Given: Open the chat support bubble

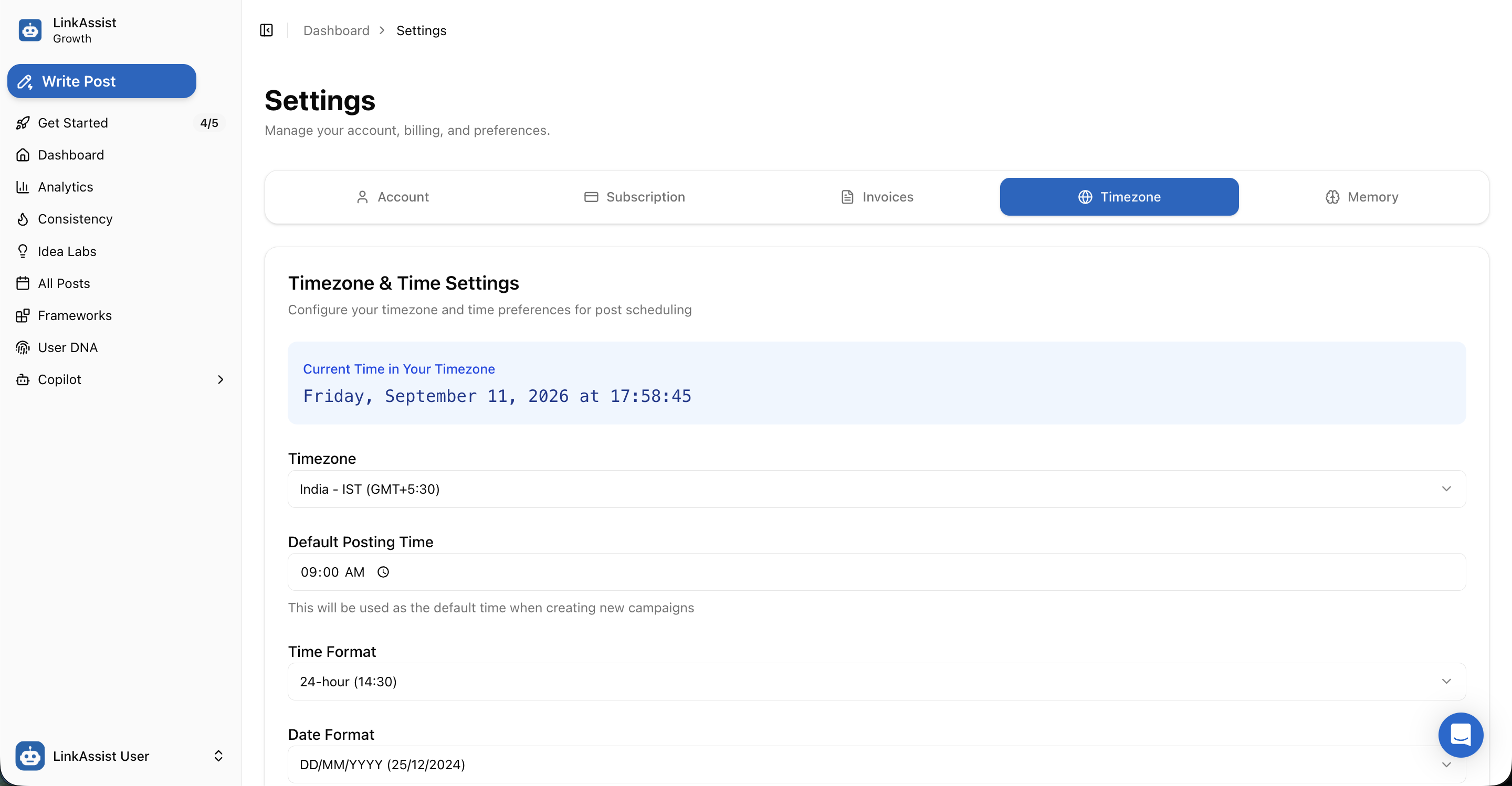Looking at the screenshot, I should [1461, 735].
